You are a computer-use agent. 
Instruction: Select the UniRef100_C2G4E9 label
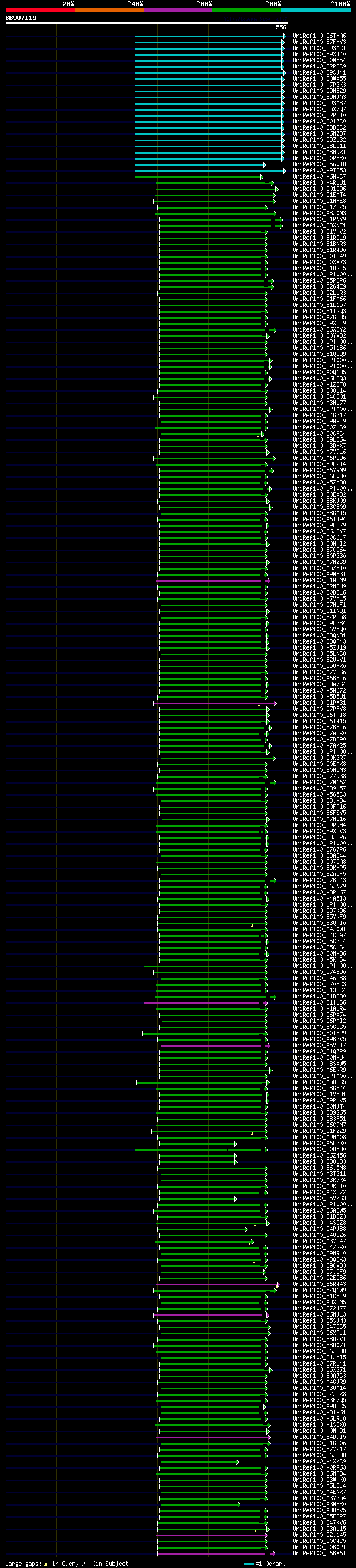(319, 288)
